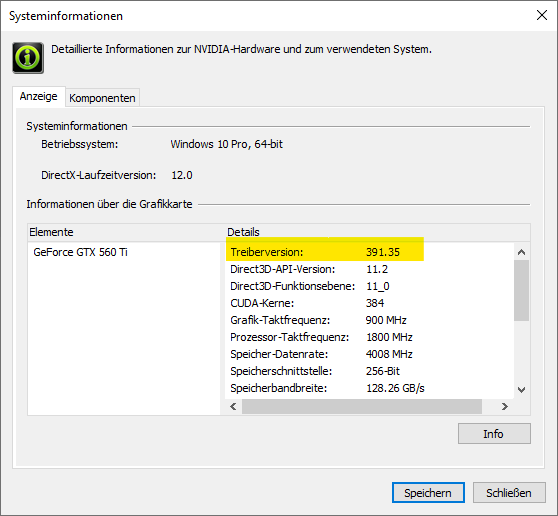558x516 pixels.
Task: Click the Schließen button
Action: pyautogui.click(x=509, y=493)
